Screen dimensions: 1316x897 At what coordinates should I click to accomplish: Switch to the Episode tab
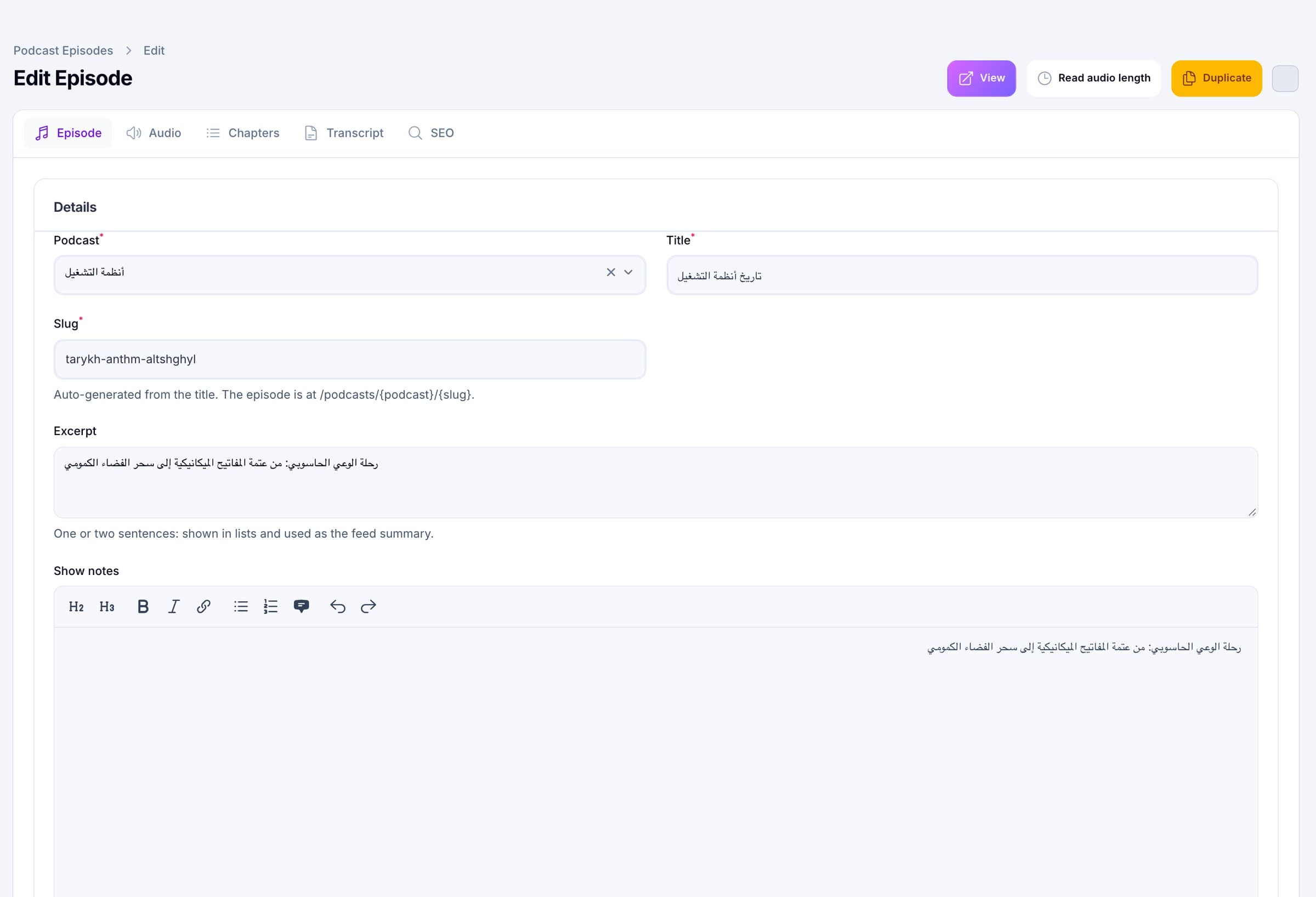[68, 133]
